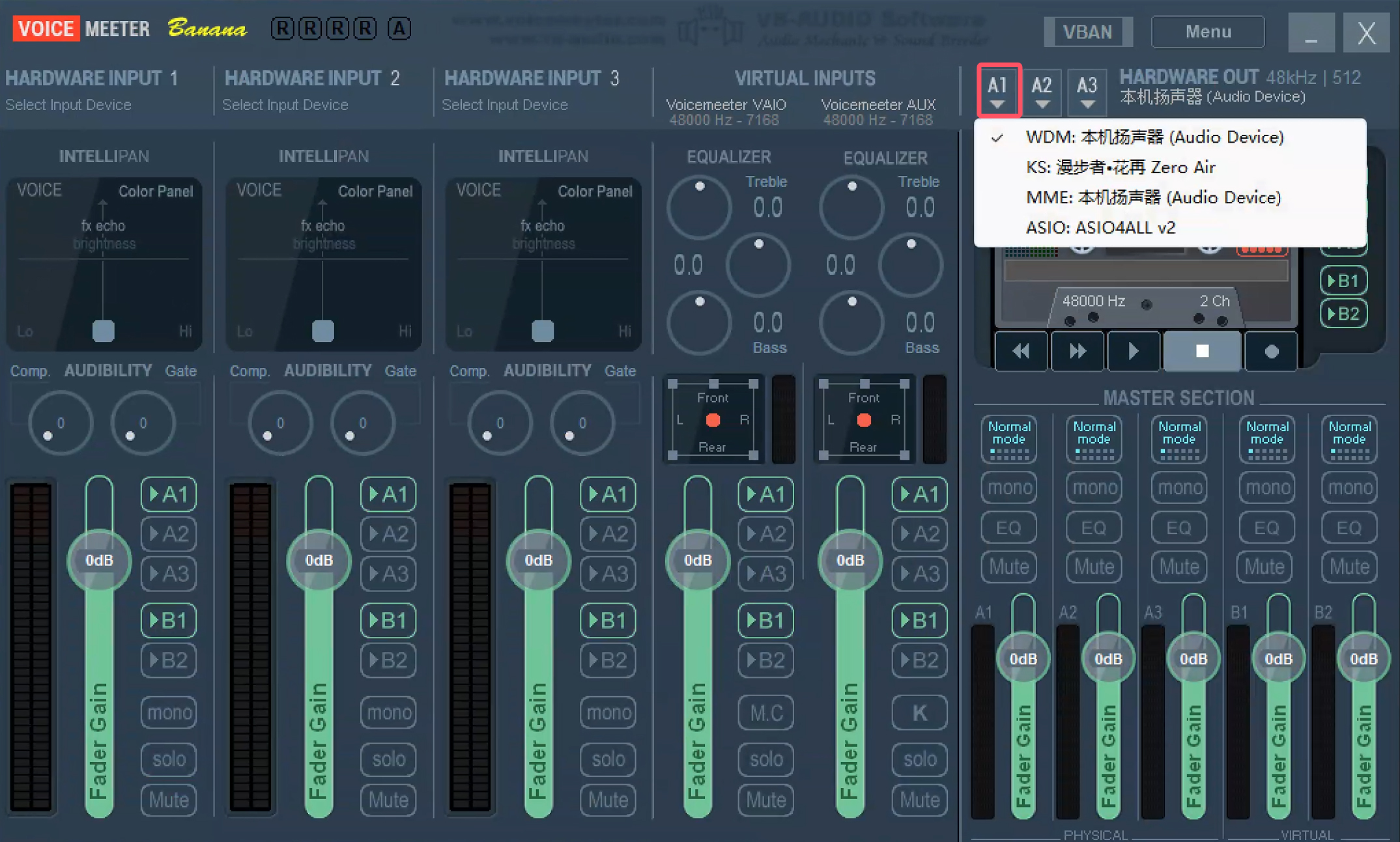Change Normal mode on the A1 master bus
1400x842 pixels.
click(x=1009, y=439)
